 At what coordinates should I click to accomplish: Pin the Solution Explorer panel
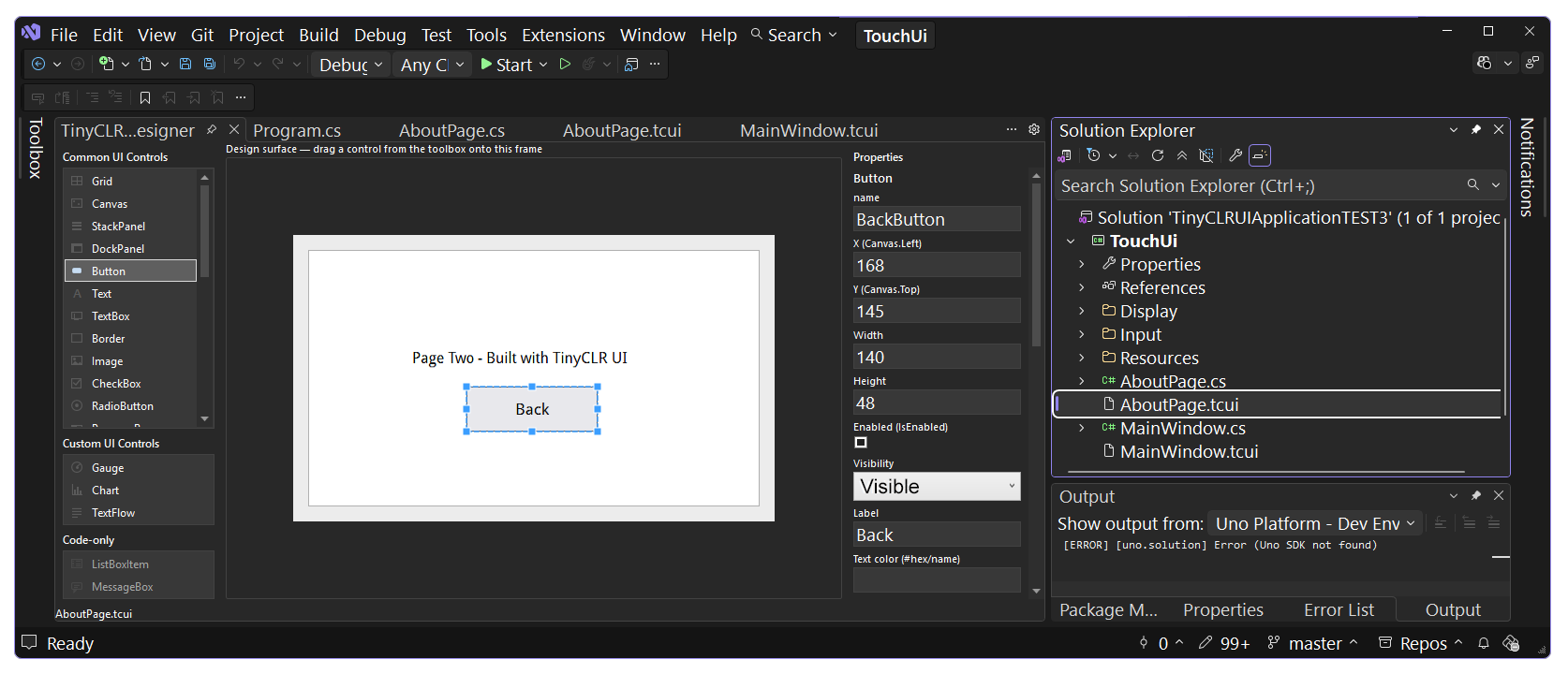[1476, 130]
